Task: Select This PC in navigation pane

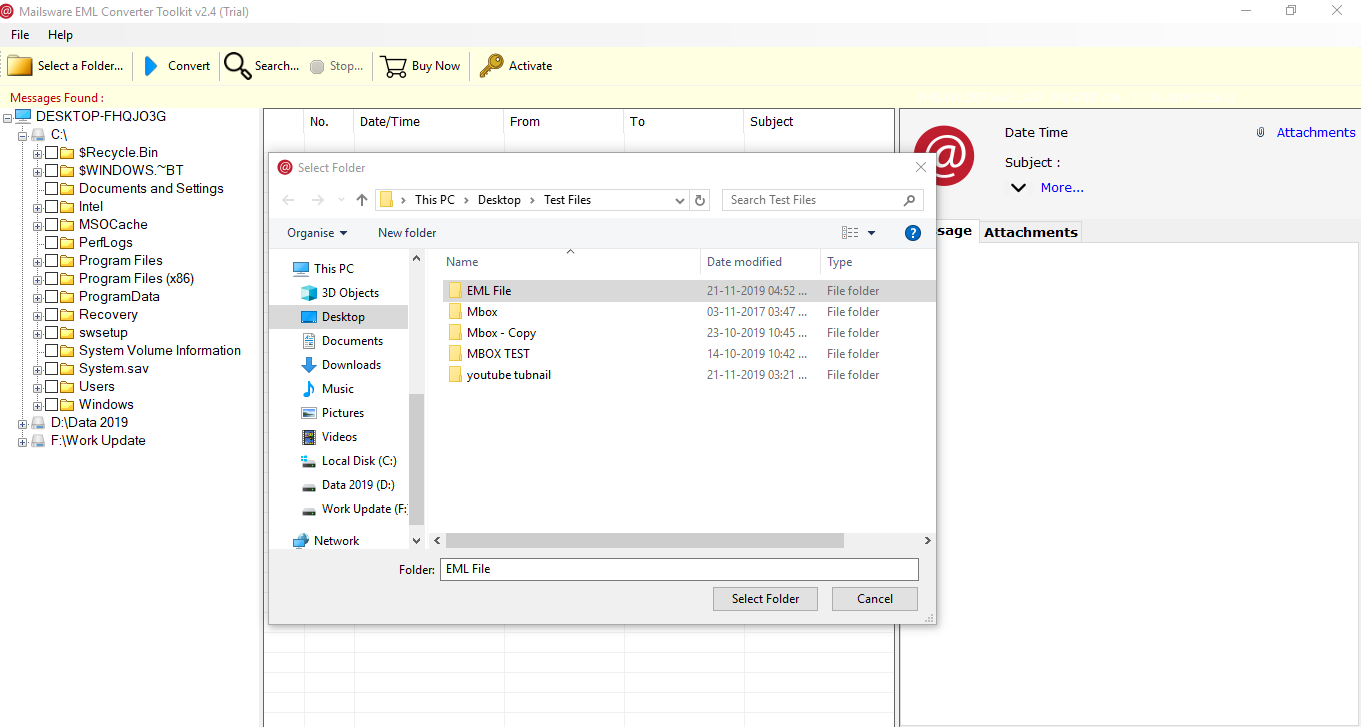Action: [x=333, y=269]
